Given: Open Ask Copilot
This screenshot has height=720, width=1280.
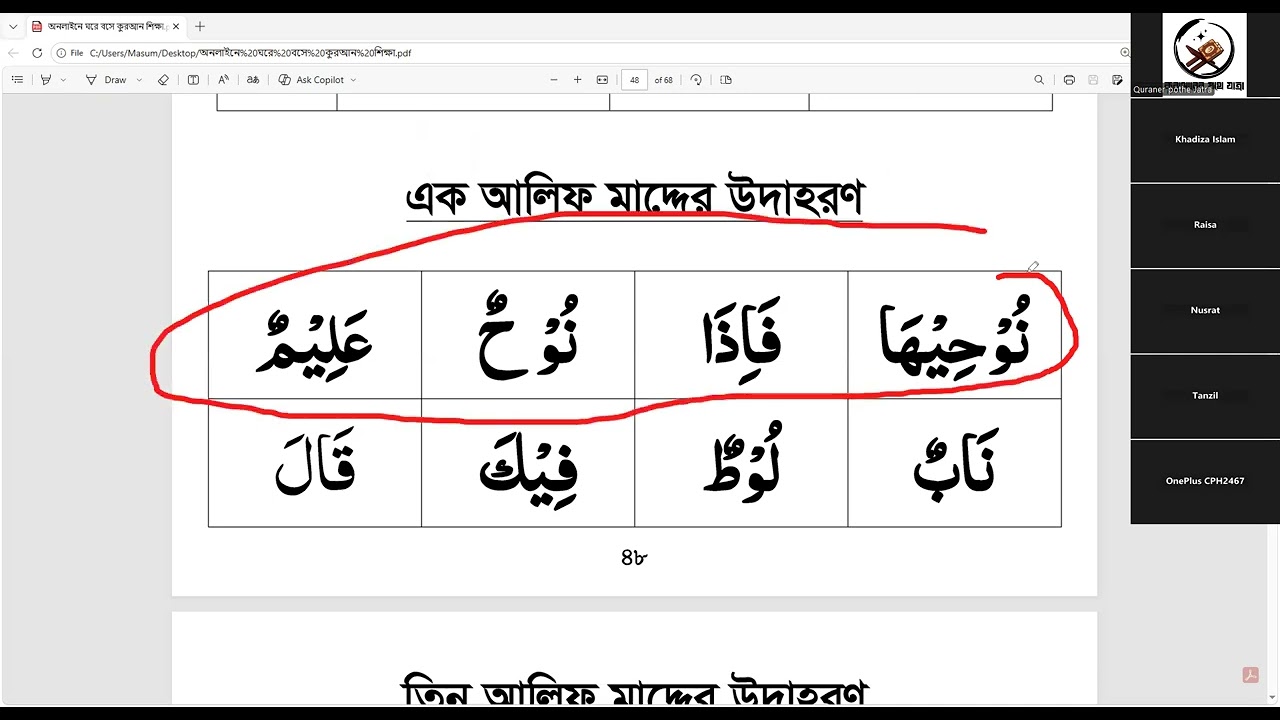Looking at the screenshot, I should 311,80.
